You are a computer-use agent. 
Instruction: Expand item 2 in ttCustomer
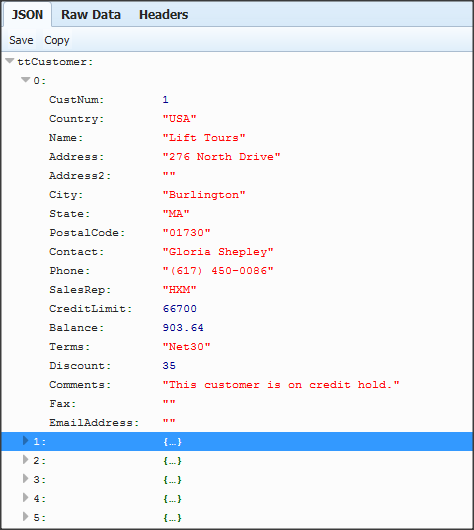(25, 460)
